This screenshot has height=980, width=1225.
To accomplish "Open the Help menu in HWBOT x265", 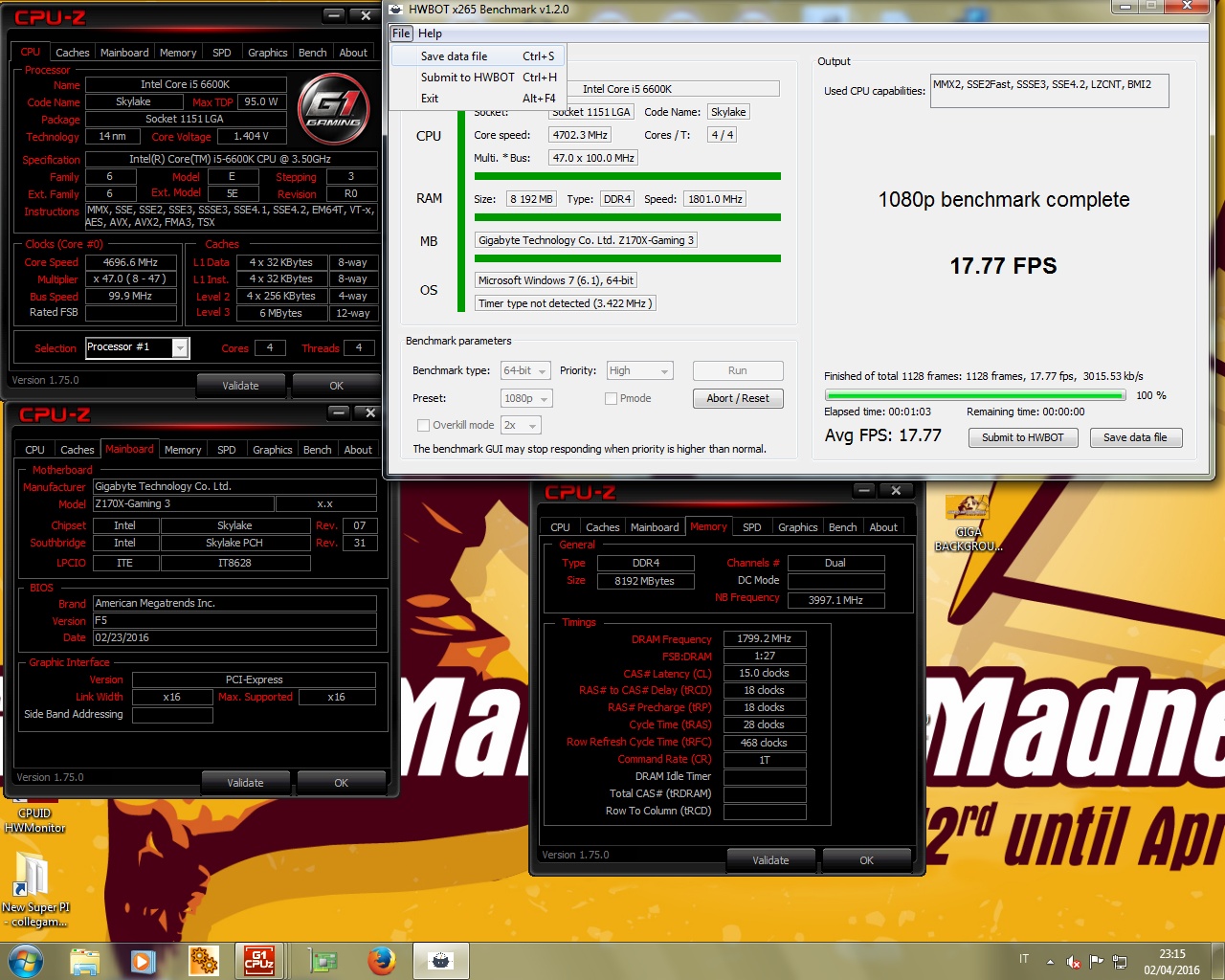I will [x=430, y=33].
